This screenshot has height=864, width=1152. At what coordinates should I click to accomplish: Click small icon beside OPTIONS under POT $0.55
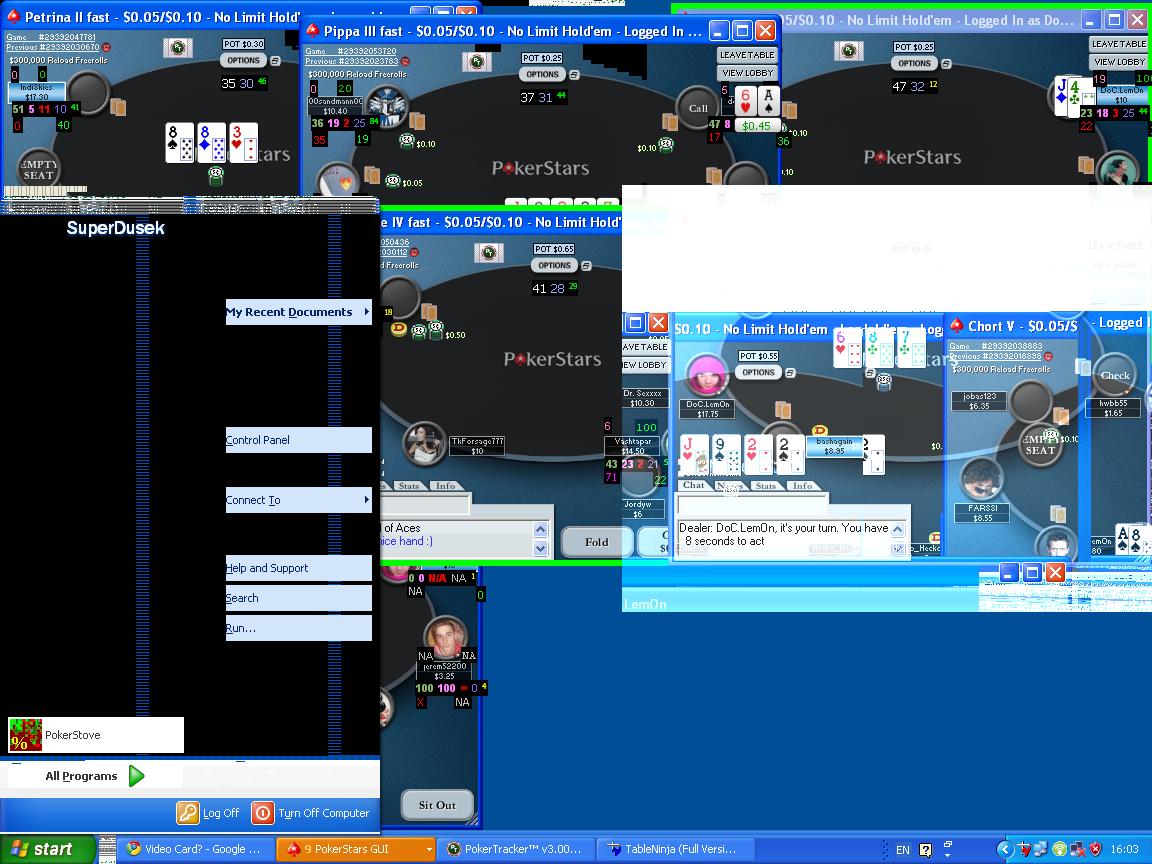click(790, 373)
